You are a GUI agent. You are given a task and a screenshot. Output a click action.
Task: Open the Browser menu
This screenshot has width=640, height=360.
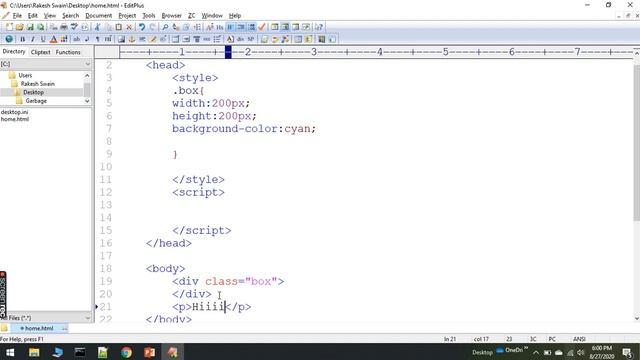171,16
